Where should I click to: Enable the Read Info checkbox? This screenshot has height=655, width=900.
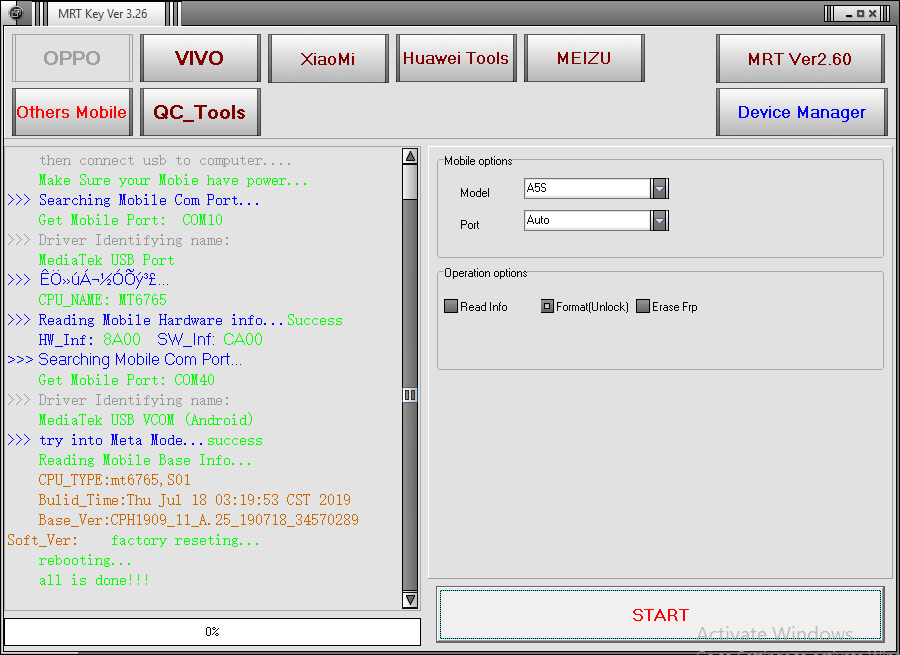pyautogui.click(x=451, y=307)
